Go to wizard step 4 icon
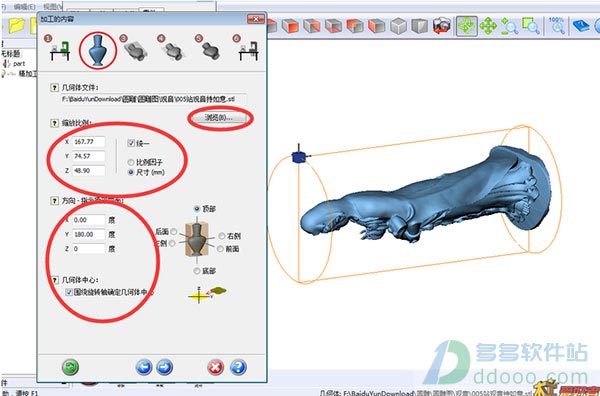Viewport: 600px width, 396px height. pyautogui.click(x=173, y=51)
